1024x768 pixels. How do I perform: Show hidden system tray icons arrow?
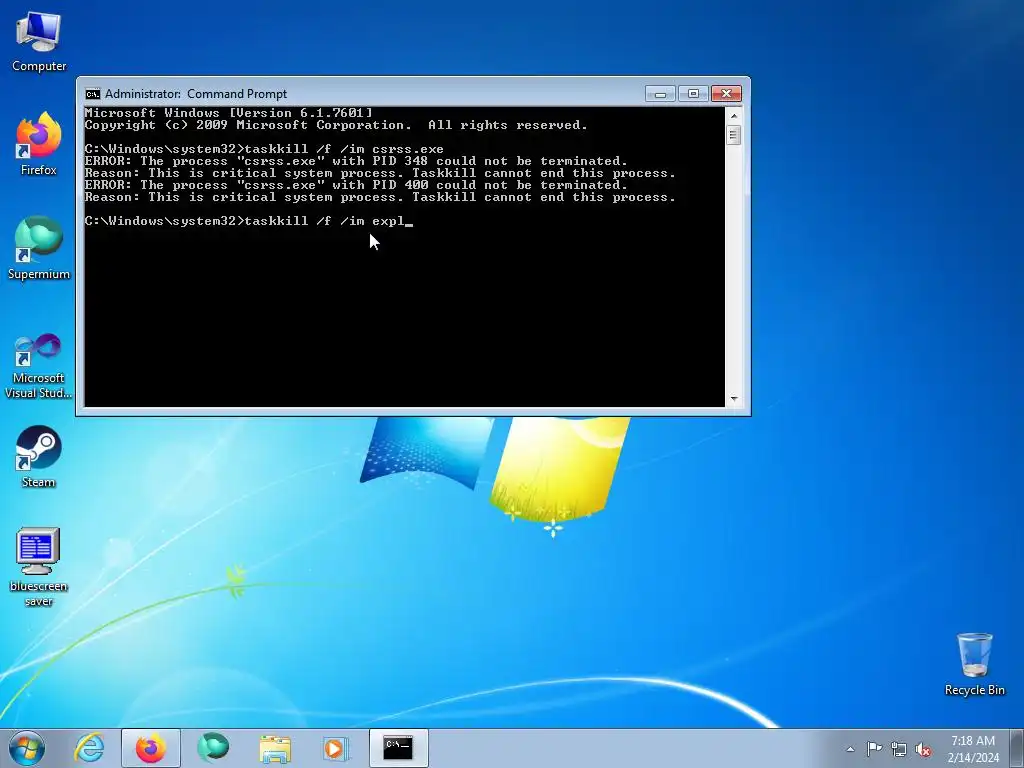[850, 749]
